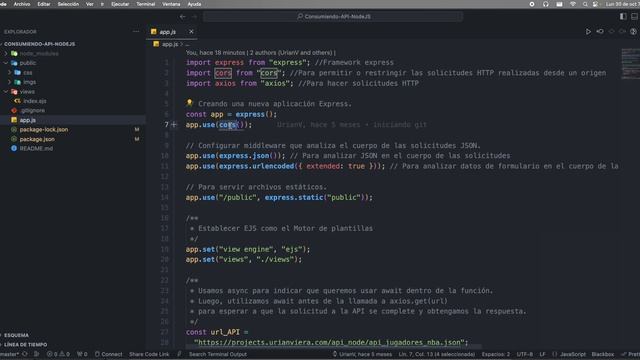Screen dimensions: 640x360
Task: Click the navigate back arrow
Action: (182, 16)
